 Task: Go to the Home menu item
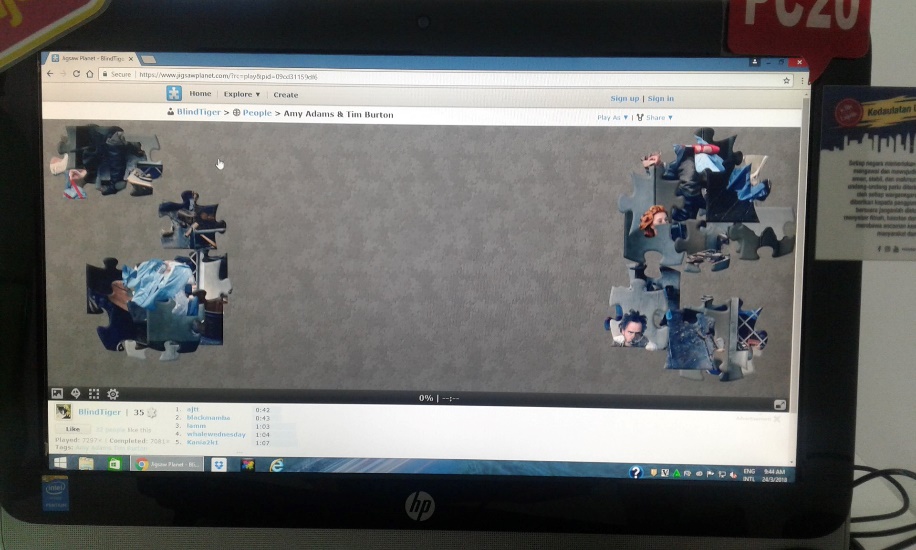(x=200, y=94)
